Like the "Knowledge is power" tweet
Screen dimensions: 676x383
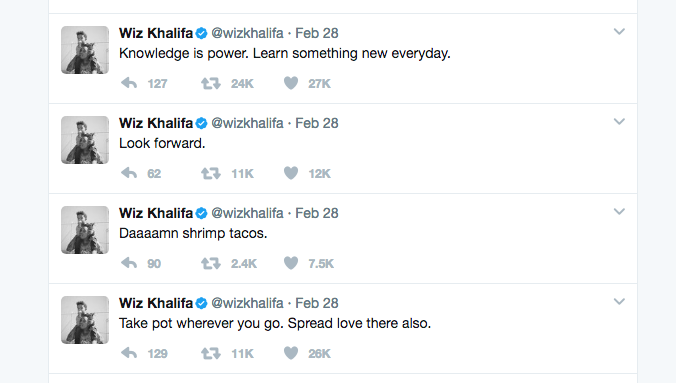pyautogui.click(x=291, y=83)
